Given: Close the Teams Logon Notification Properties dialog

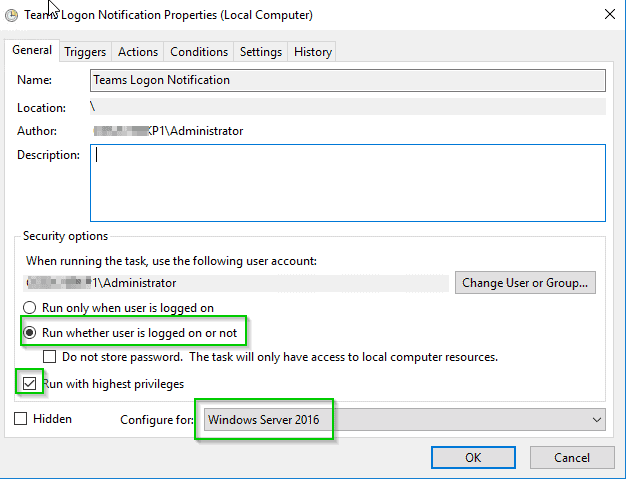Looking at the screenshot, I should click(x=610, y=14).
